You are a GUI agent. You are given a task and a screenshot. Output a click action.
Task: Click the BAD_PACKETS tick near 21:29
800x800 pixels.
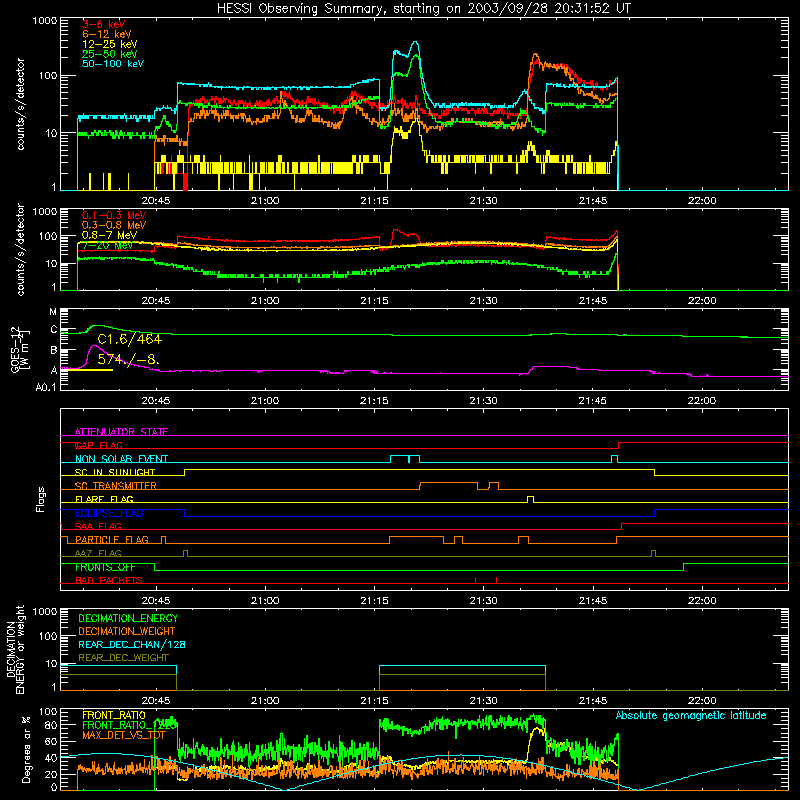[x=476, y=580]
